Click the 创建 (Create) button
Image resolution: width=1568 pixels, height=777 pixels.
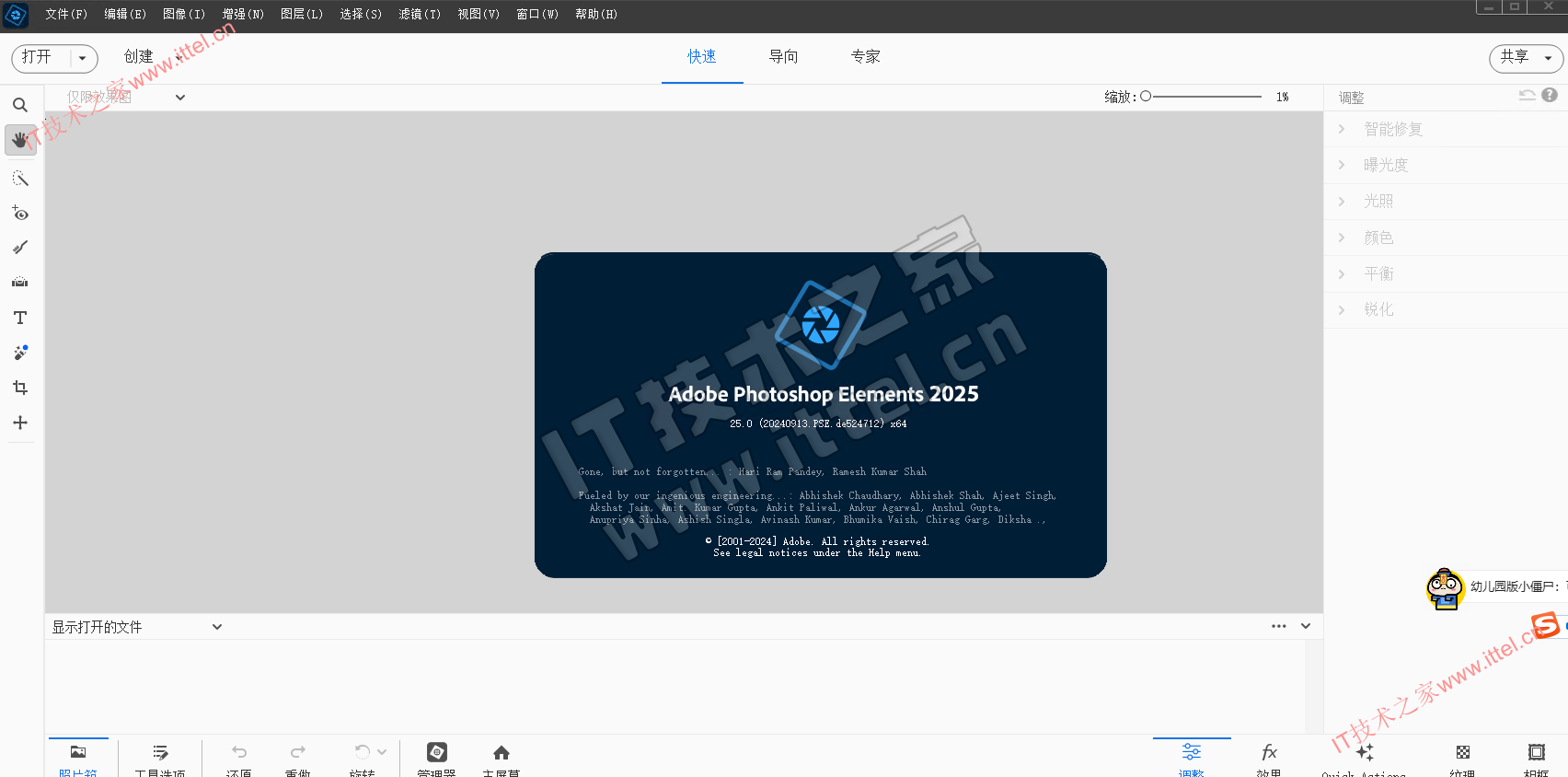139,57
